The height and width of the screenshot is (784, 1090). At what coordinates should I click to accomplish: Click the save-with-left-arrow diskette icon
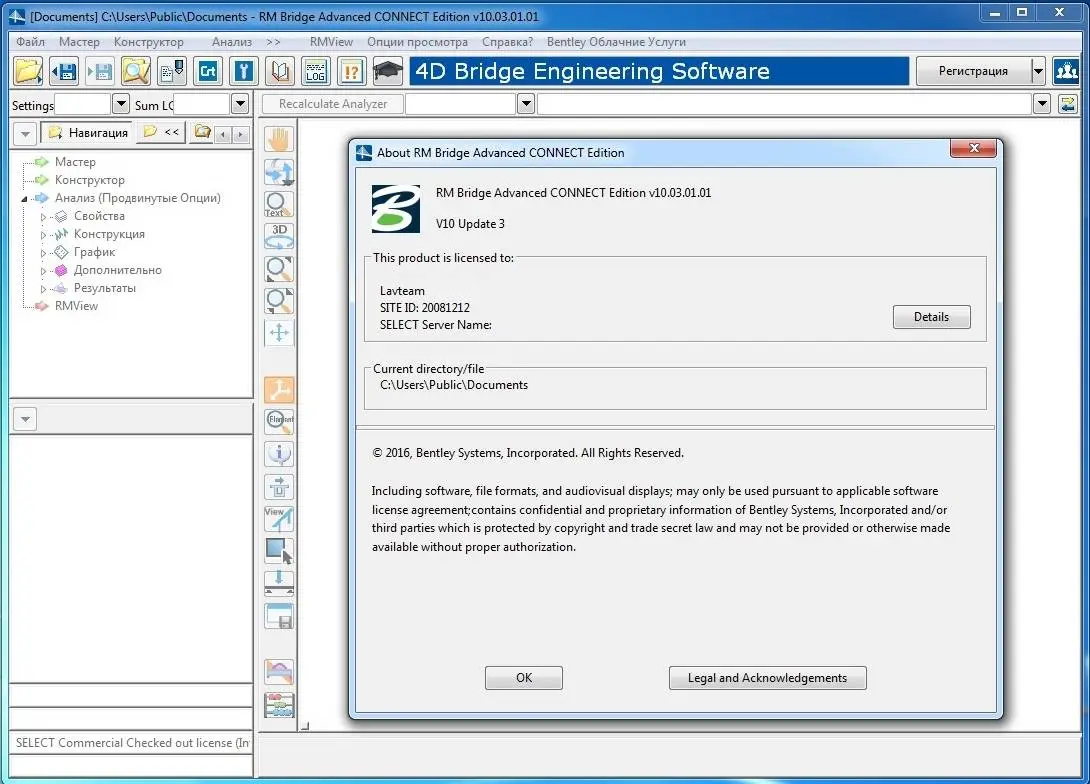[64, 71]
